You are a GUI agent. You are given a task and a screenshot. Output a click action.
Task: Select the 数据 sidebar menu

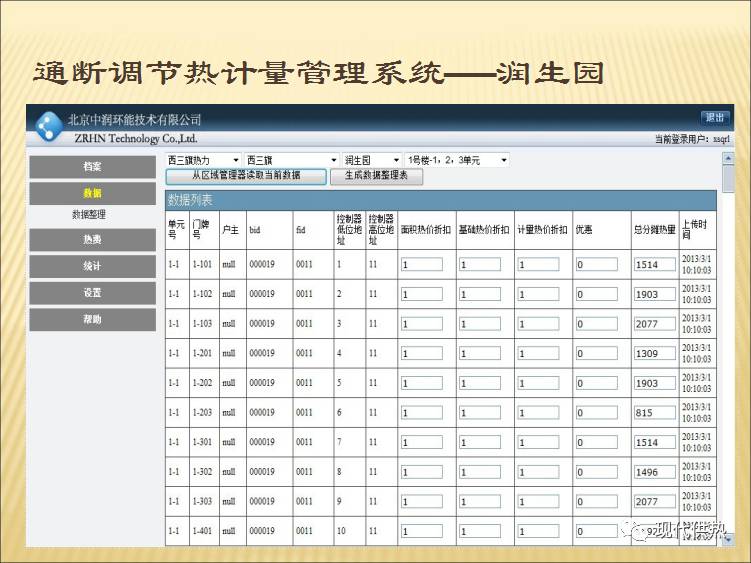tap(92, 193)
